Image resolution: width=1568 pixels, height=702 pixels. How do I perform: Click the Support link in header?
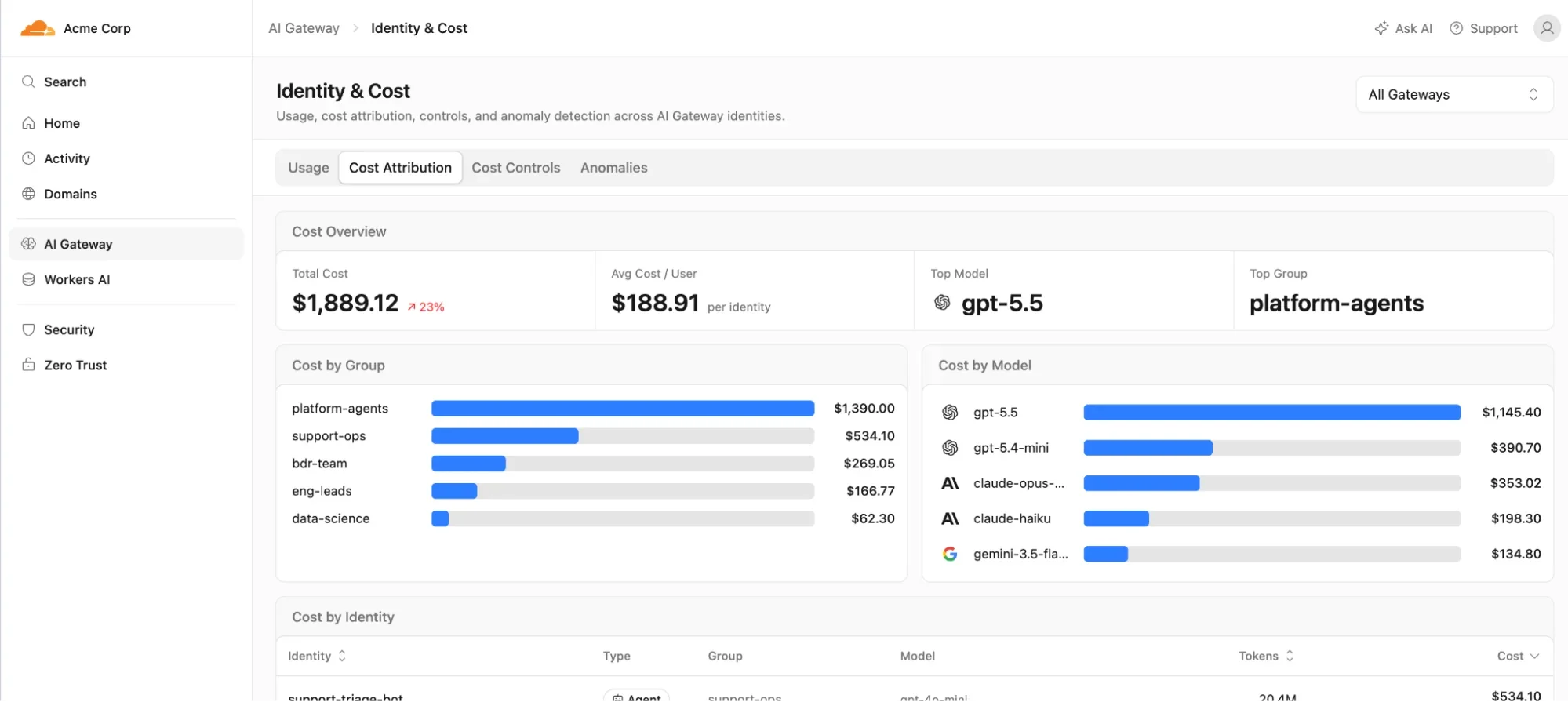coord(1483,28)
